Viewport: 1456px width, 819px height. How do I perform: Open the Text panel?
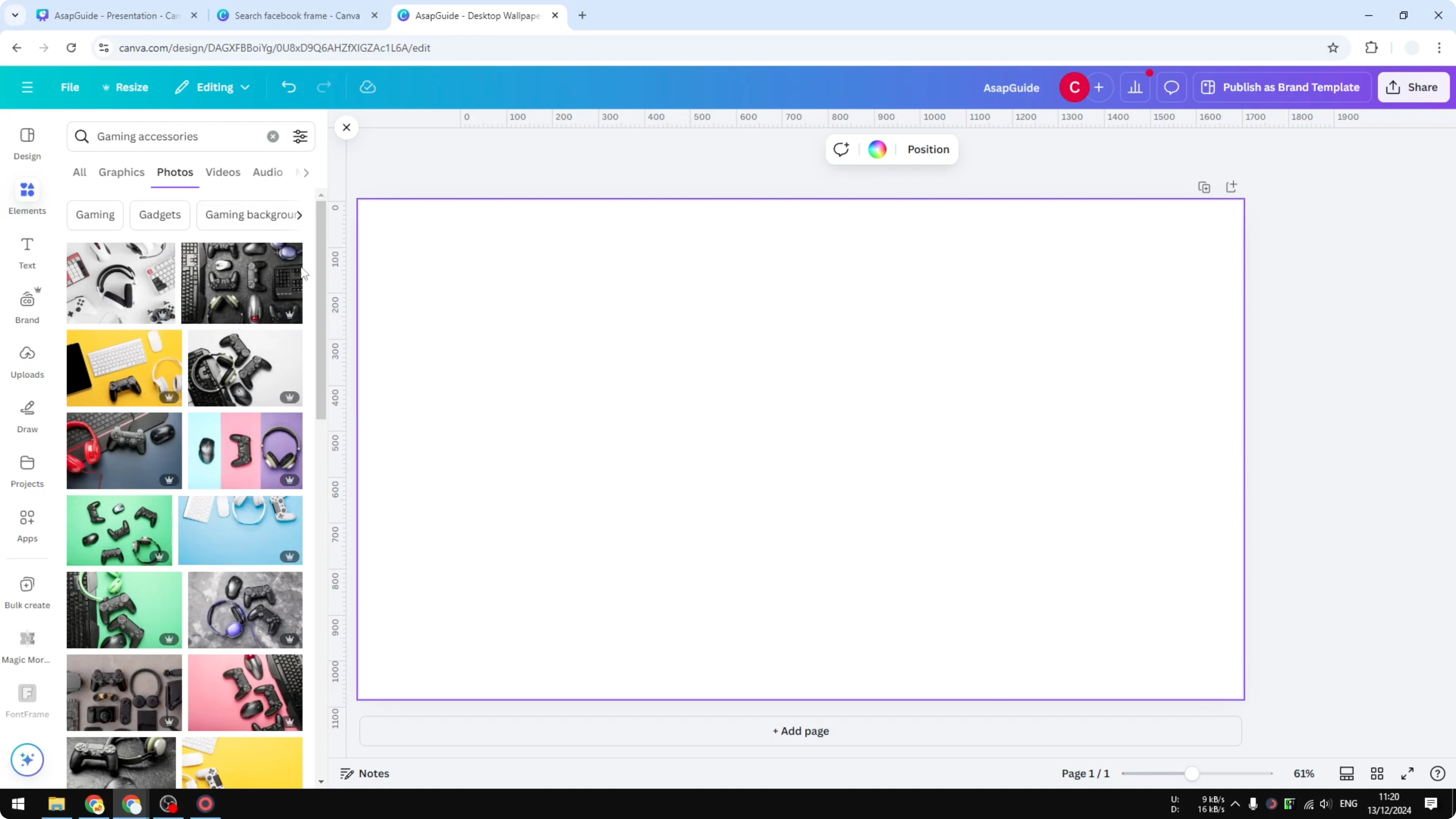27,252
